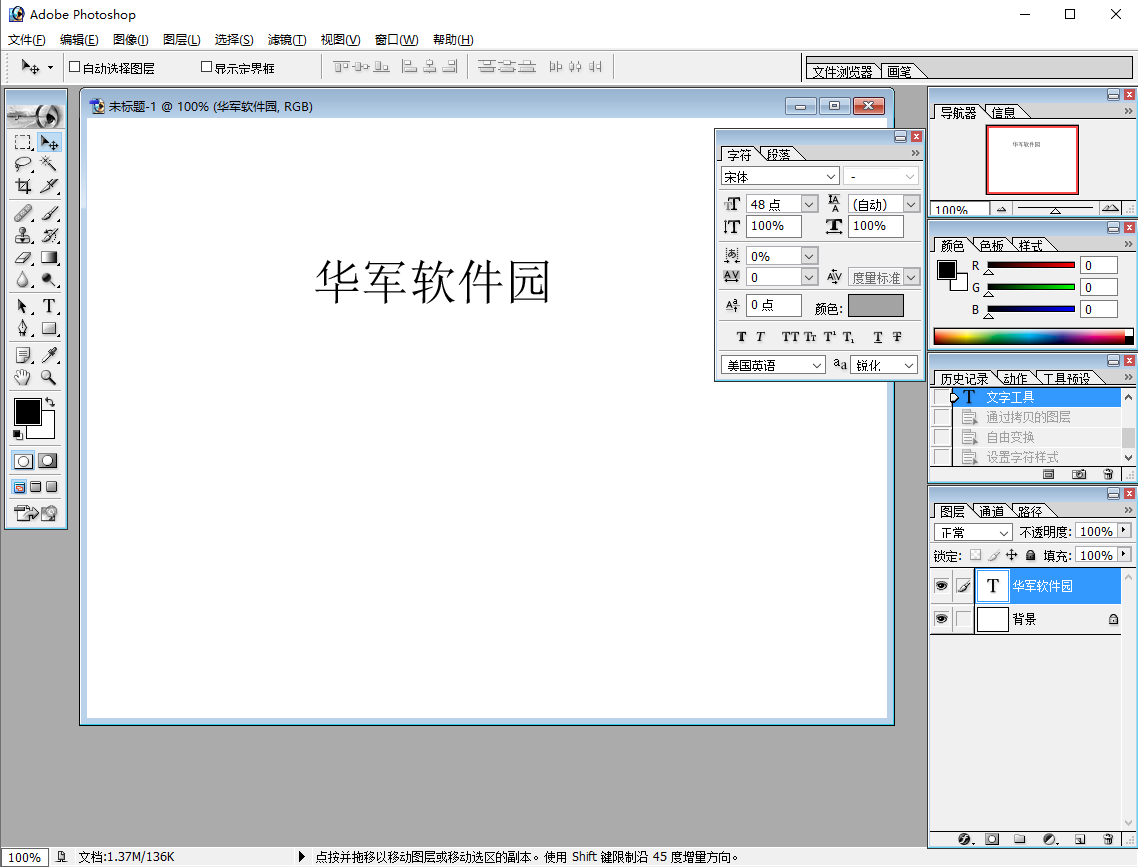Viewport: 1138px width, 867px height.
Task: Select the Eraser tool
Action: 21,257
